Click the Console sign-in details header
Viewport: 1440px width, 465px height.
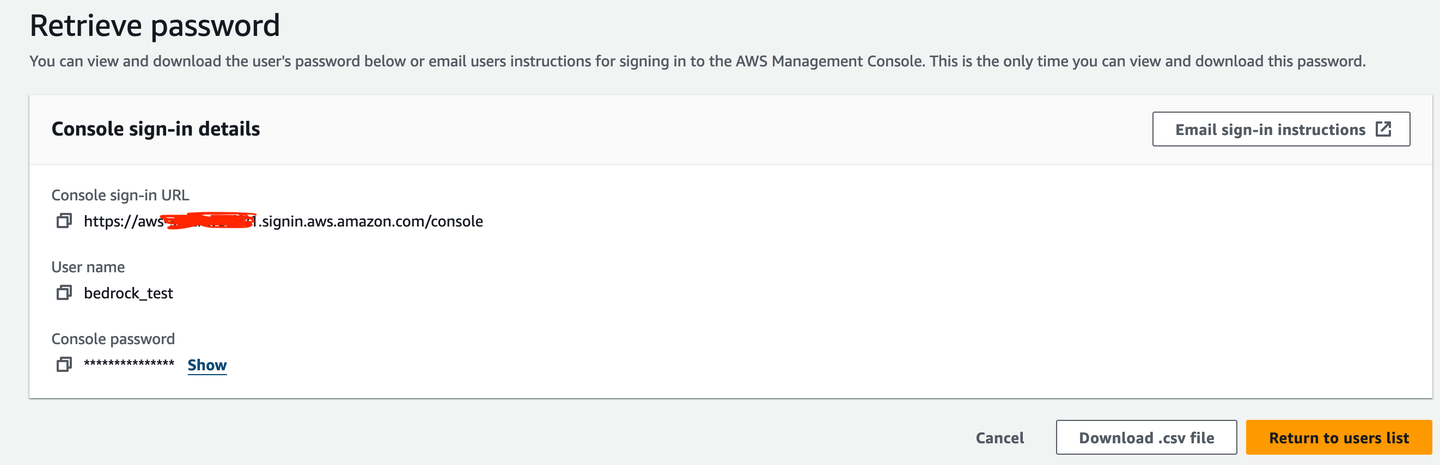(x=156, y=129)
